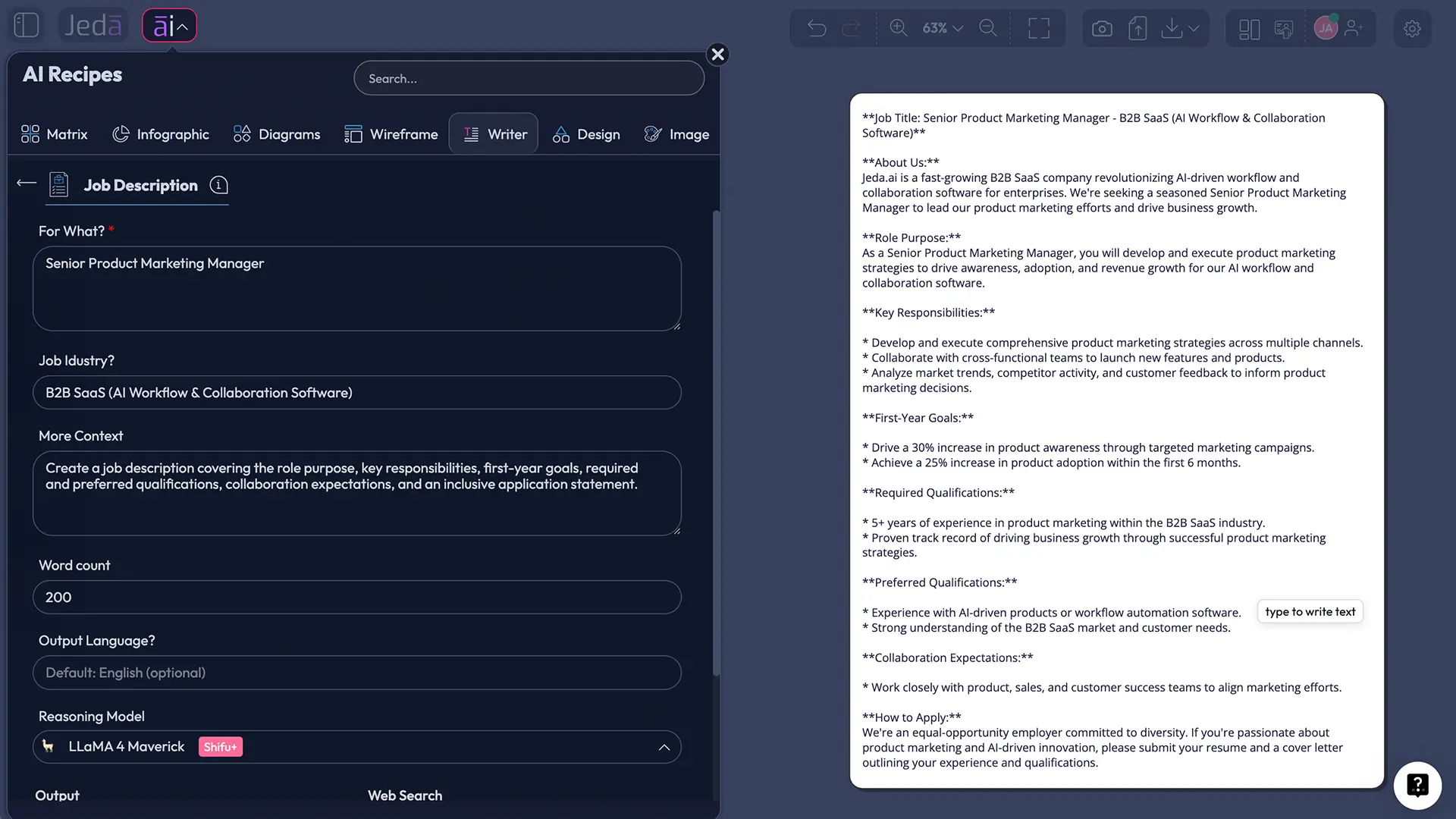Switch to the Matrix tab
Image resolution: width=1456 pixels, height=819 pixels.
point(55,134)
